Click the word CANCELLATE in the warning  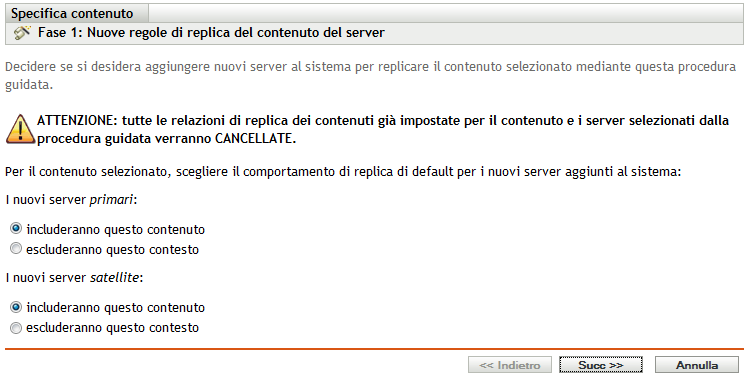[252, 139]
